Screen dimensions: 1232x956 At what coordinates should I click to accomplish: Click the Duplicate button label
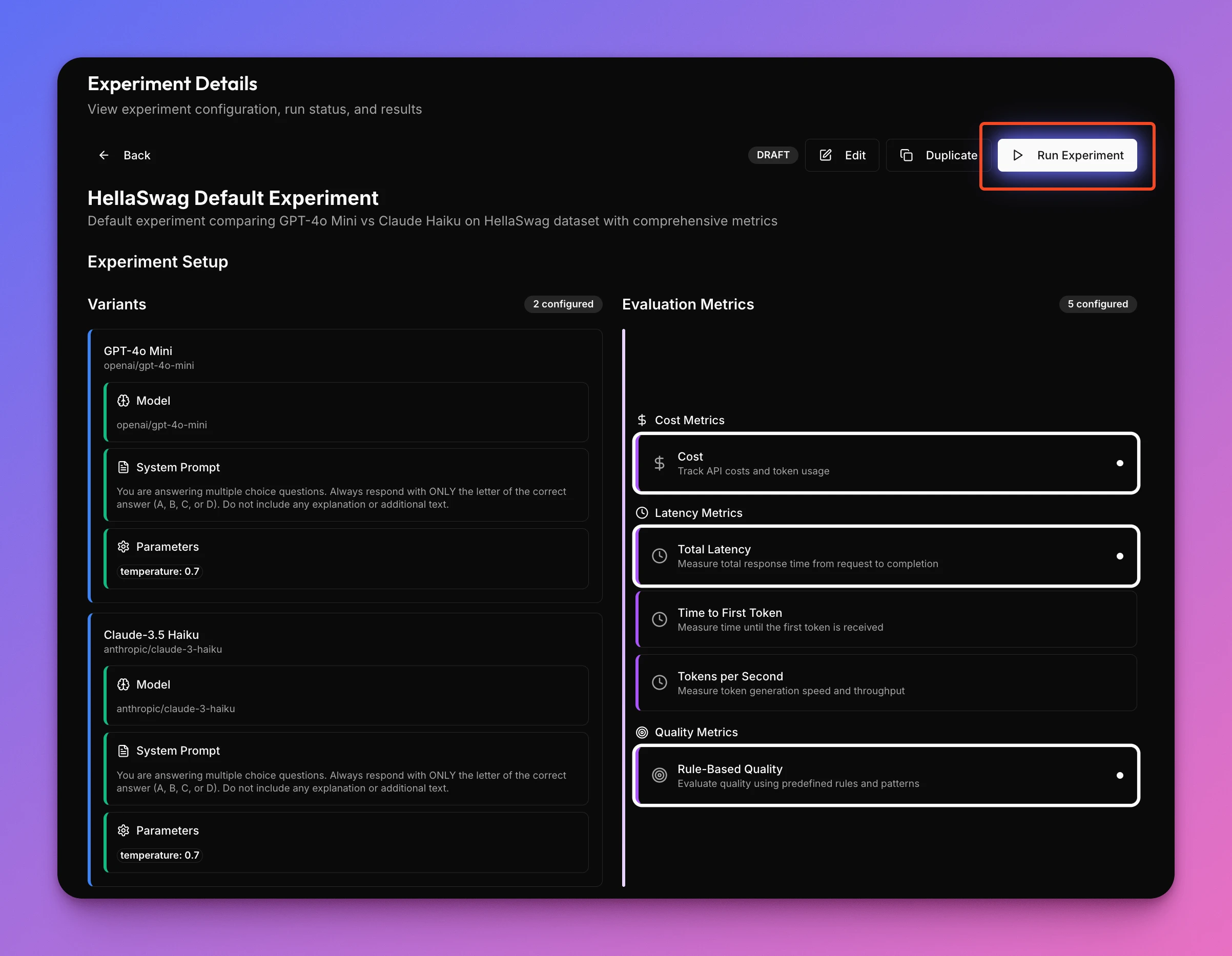tap(951, 155)
